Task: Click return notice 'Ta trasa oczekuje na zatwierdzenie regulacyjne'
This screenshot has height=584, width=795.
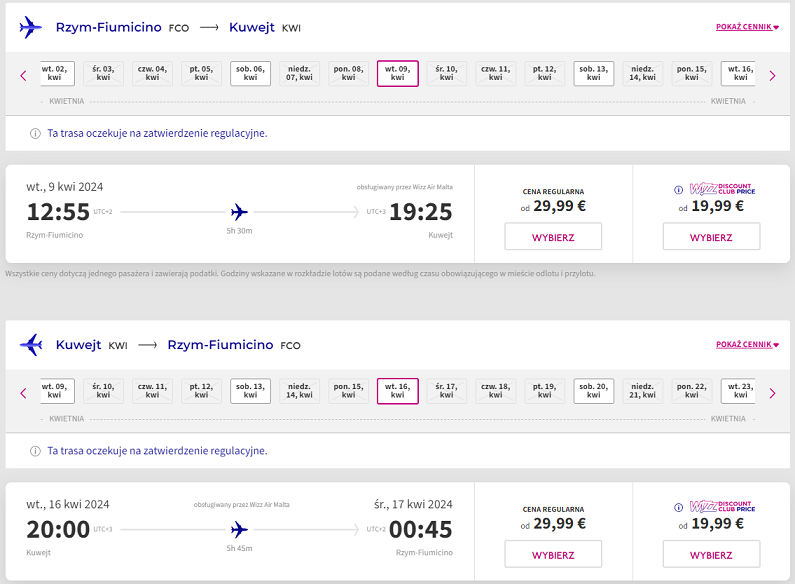Action: pyautogui.click(x=157, y=451)
